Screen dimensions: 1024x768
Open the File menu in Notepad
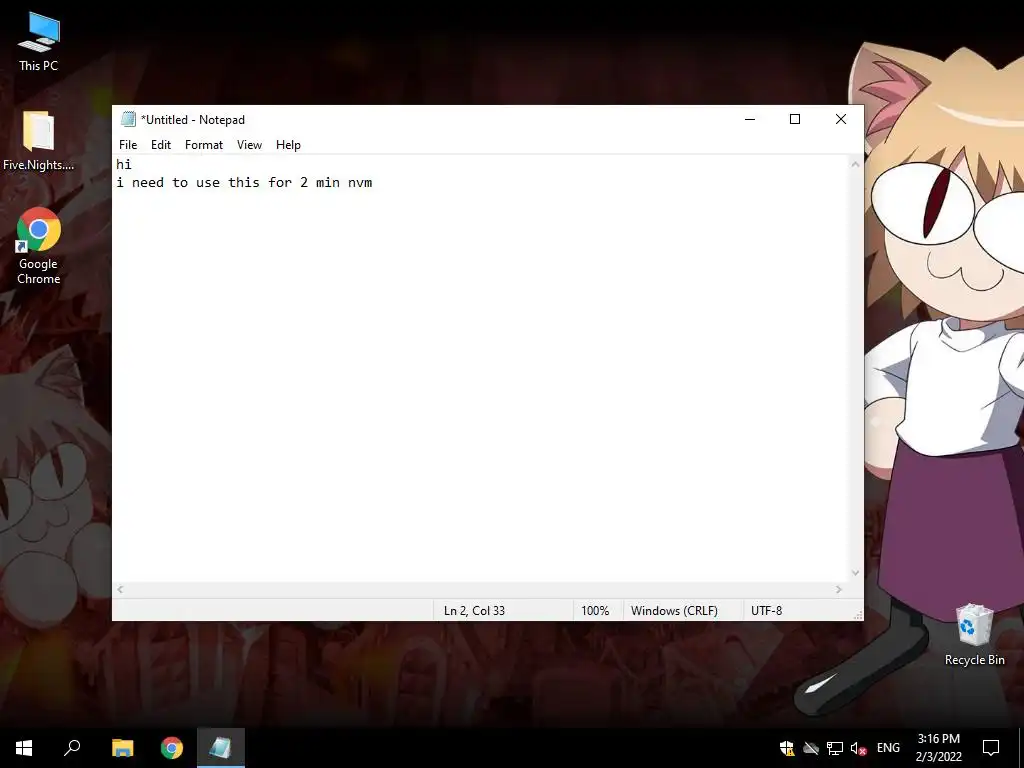[x=128, y=145]
